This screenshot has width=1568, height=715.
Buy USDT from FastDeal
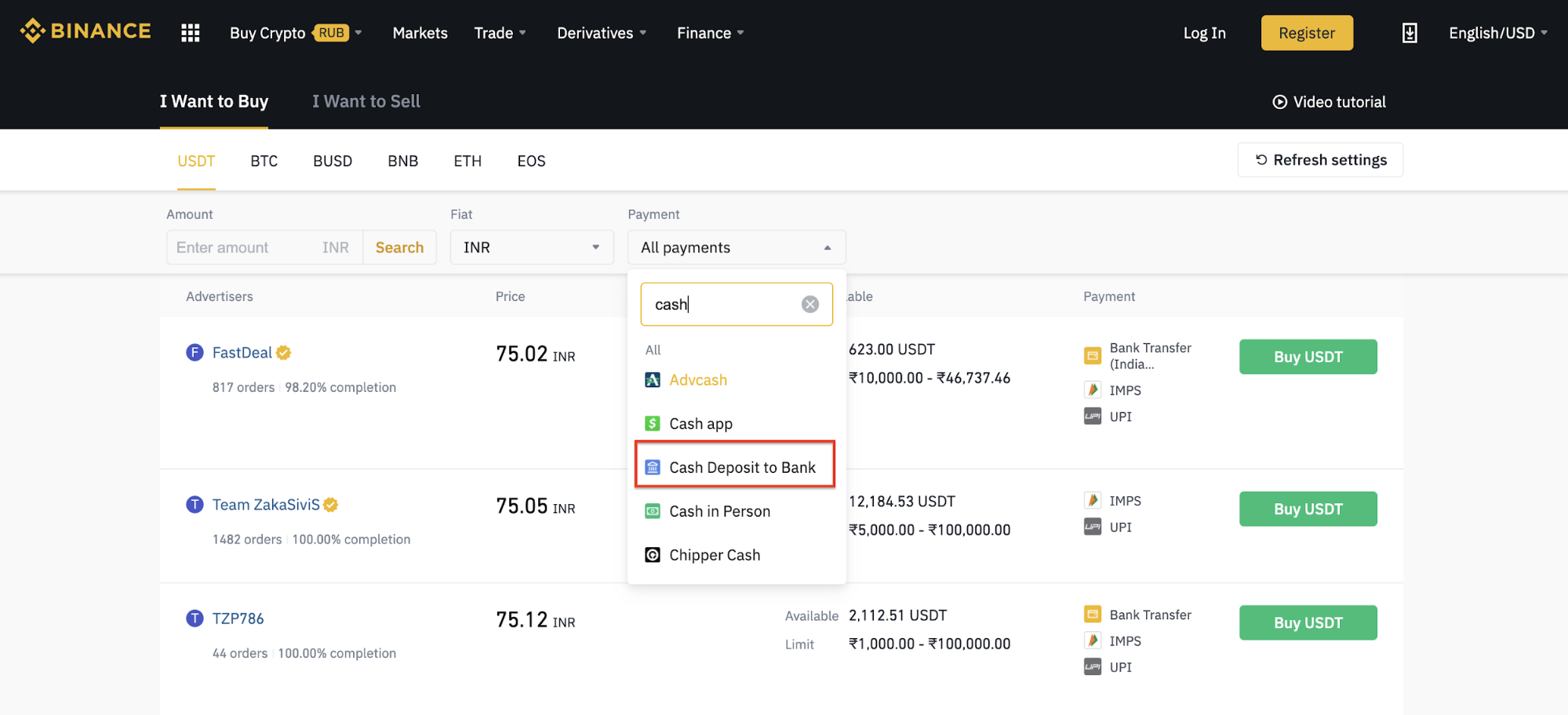pyautogui.click(x=1308, y=357)
